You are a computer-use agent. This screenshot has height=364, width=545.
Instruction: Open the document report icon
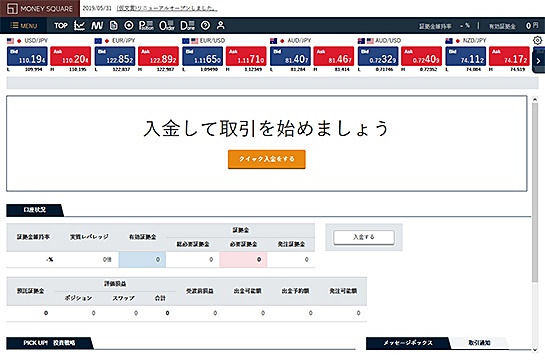[114, 25]
